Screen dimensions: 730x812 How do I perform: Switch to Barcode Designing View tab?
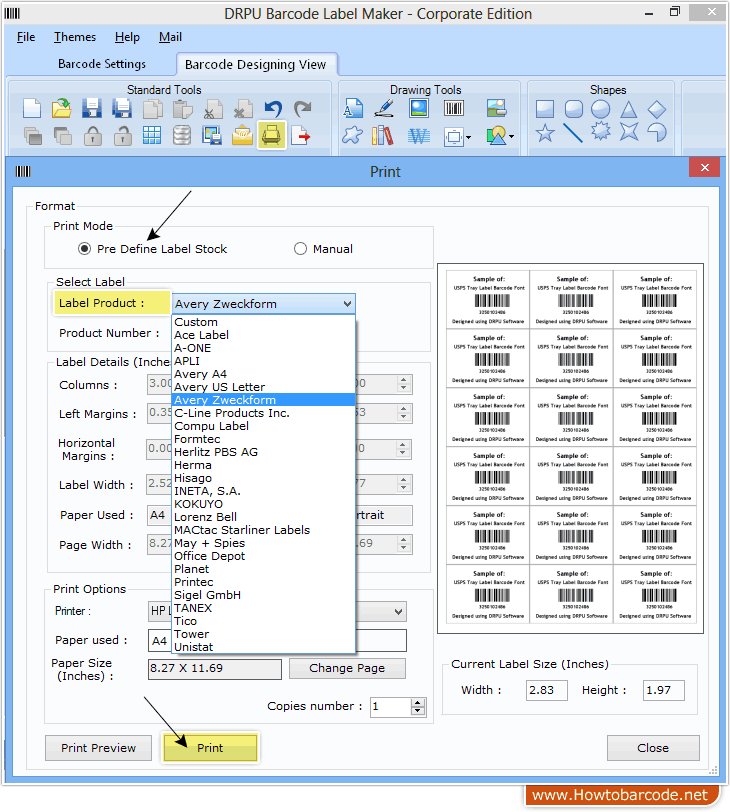pyautogui.click(x=256, y=65)
